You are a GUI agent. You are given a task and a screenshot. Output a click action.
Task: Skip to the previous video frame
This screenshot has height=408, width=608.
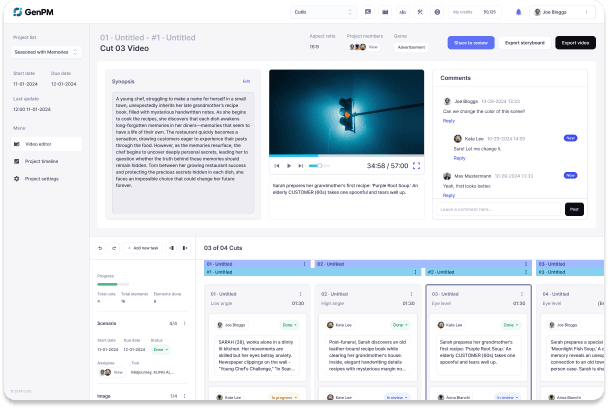click(x=277, y=166)
